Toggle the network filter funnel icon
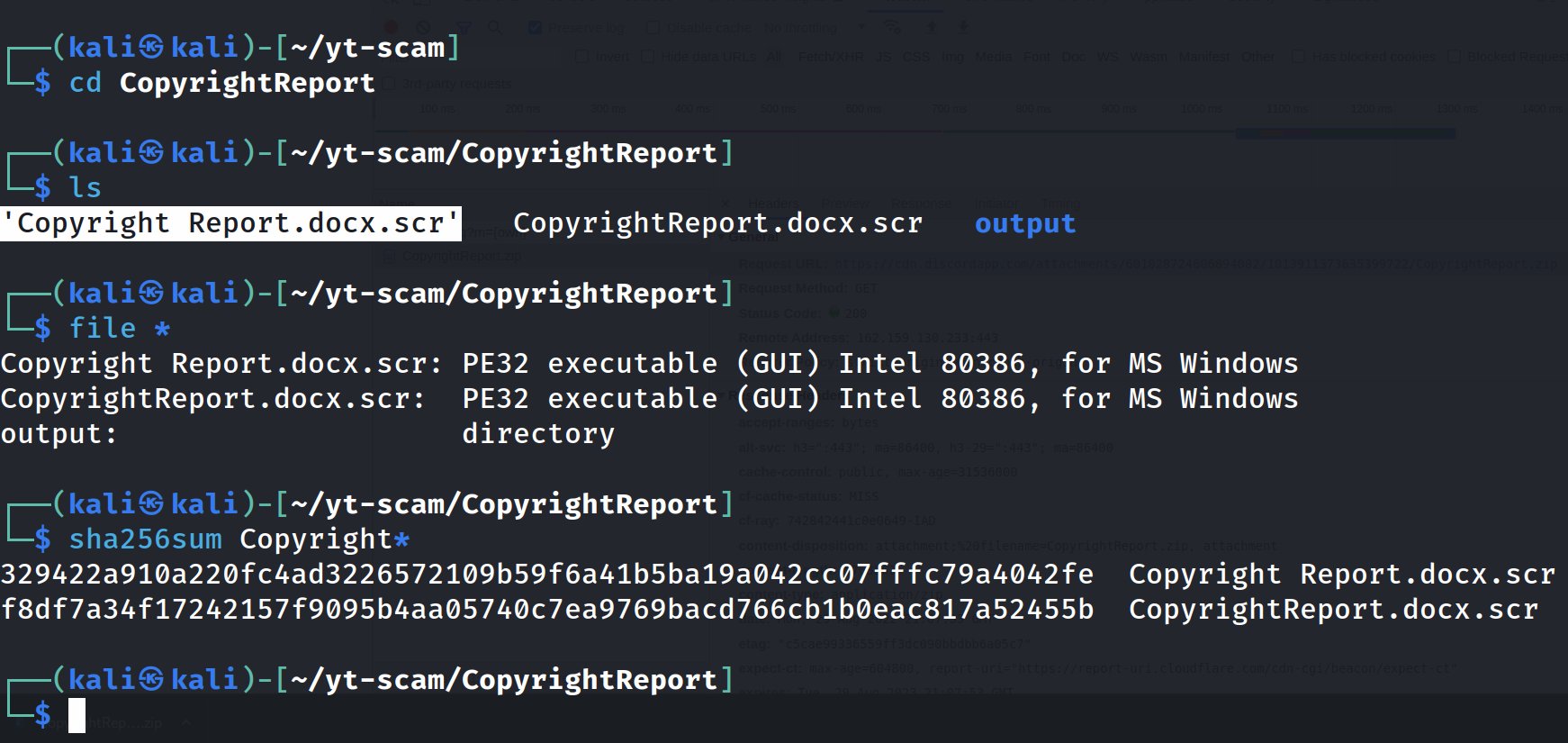1568x743 pixels. click(463, 27)
